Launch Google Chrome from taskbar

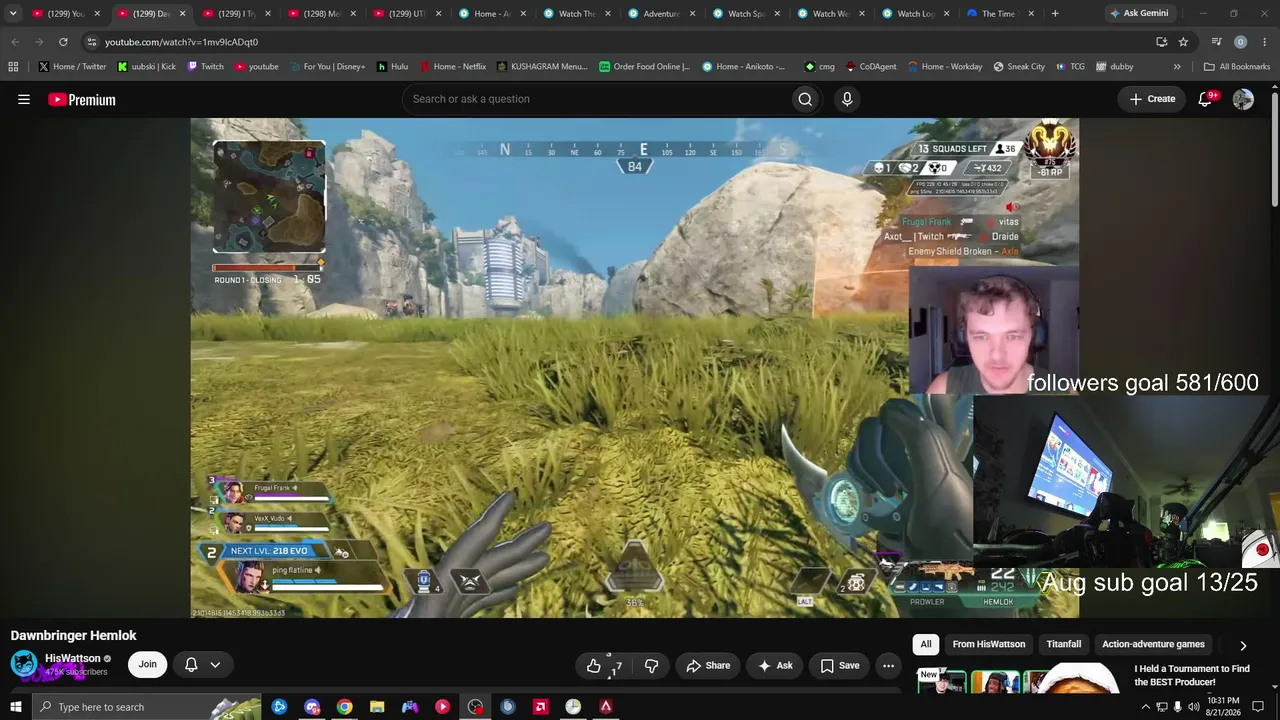[344, 707]
